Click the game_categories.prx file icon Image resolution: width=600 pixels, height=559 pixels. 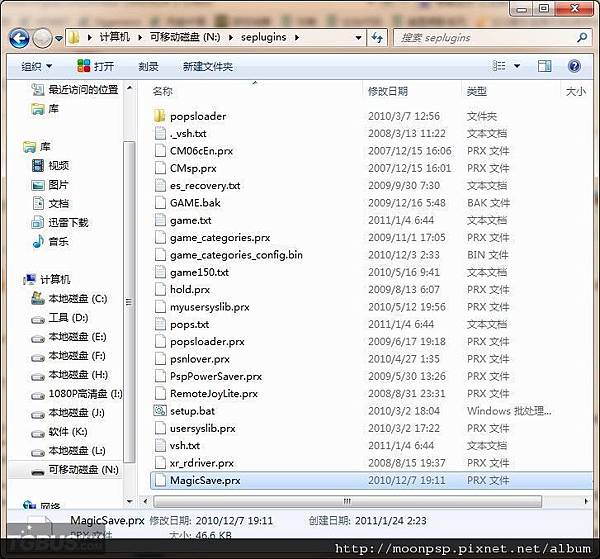pyautogui.click(x=160, y=237)
